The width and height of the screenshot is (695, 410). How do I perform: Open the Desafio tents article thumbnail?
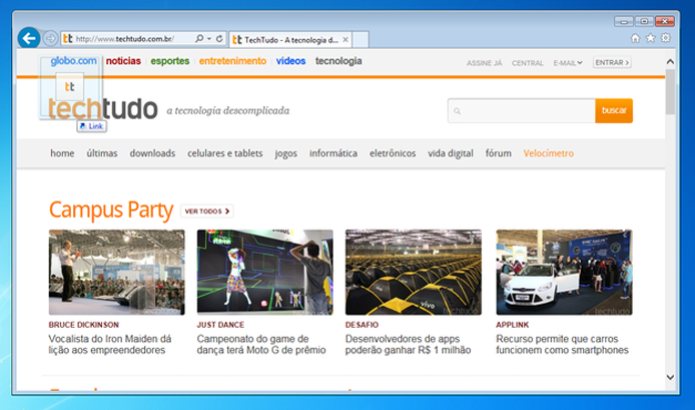pos(413,272)
